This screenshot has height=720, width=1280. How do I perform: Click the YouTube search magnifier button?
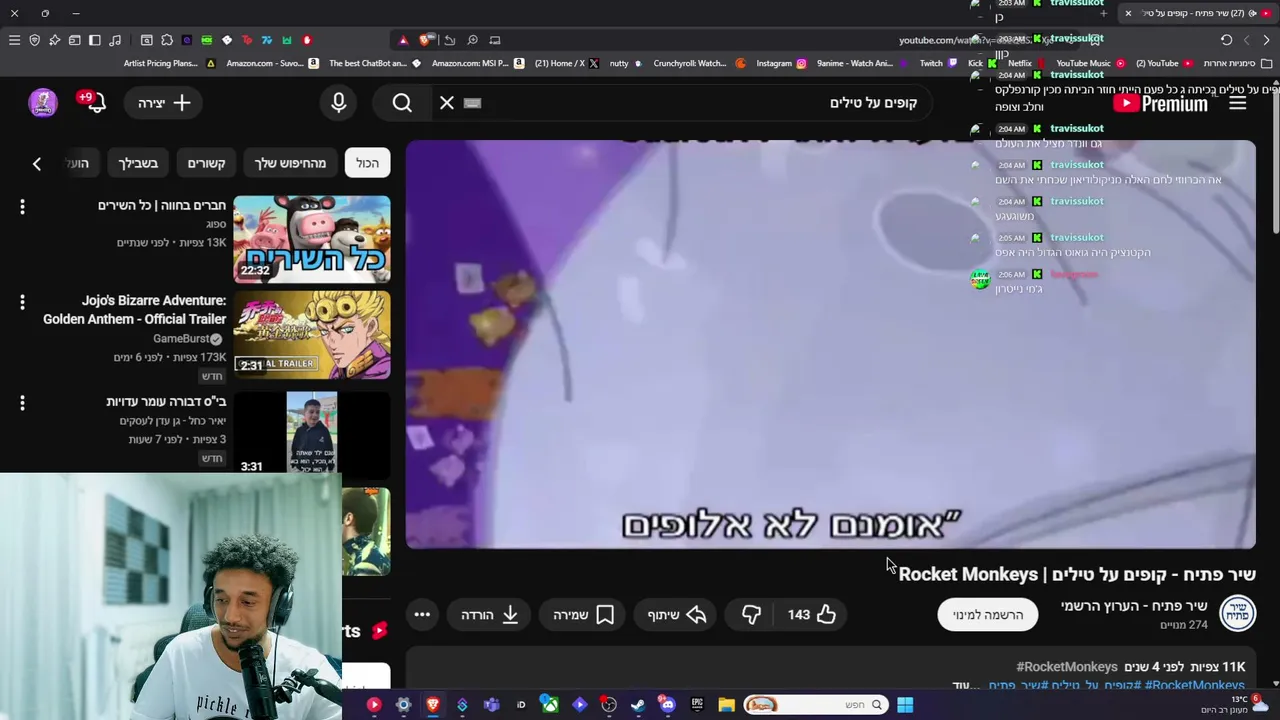[x=402, y=102]
